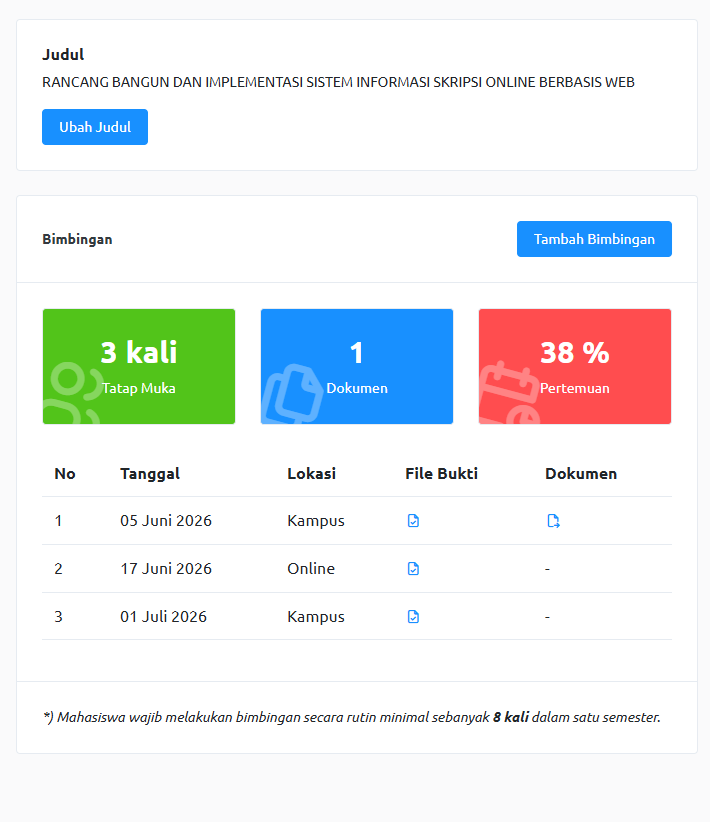Click the Ubah Judul button
The height and width of the screenshot is (822, 710).
[95, 127]
